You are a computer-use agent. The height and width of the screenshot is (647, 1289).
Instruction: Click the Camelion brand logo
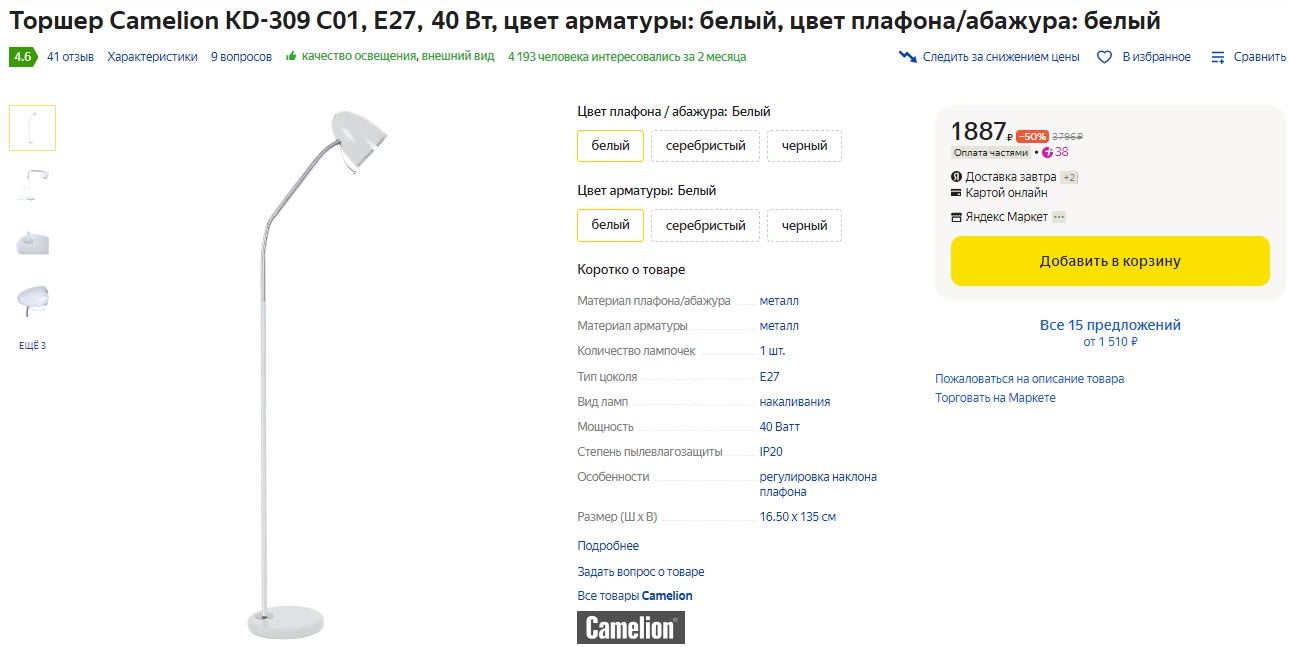[x=631, y=627]
